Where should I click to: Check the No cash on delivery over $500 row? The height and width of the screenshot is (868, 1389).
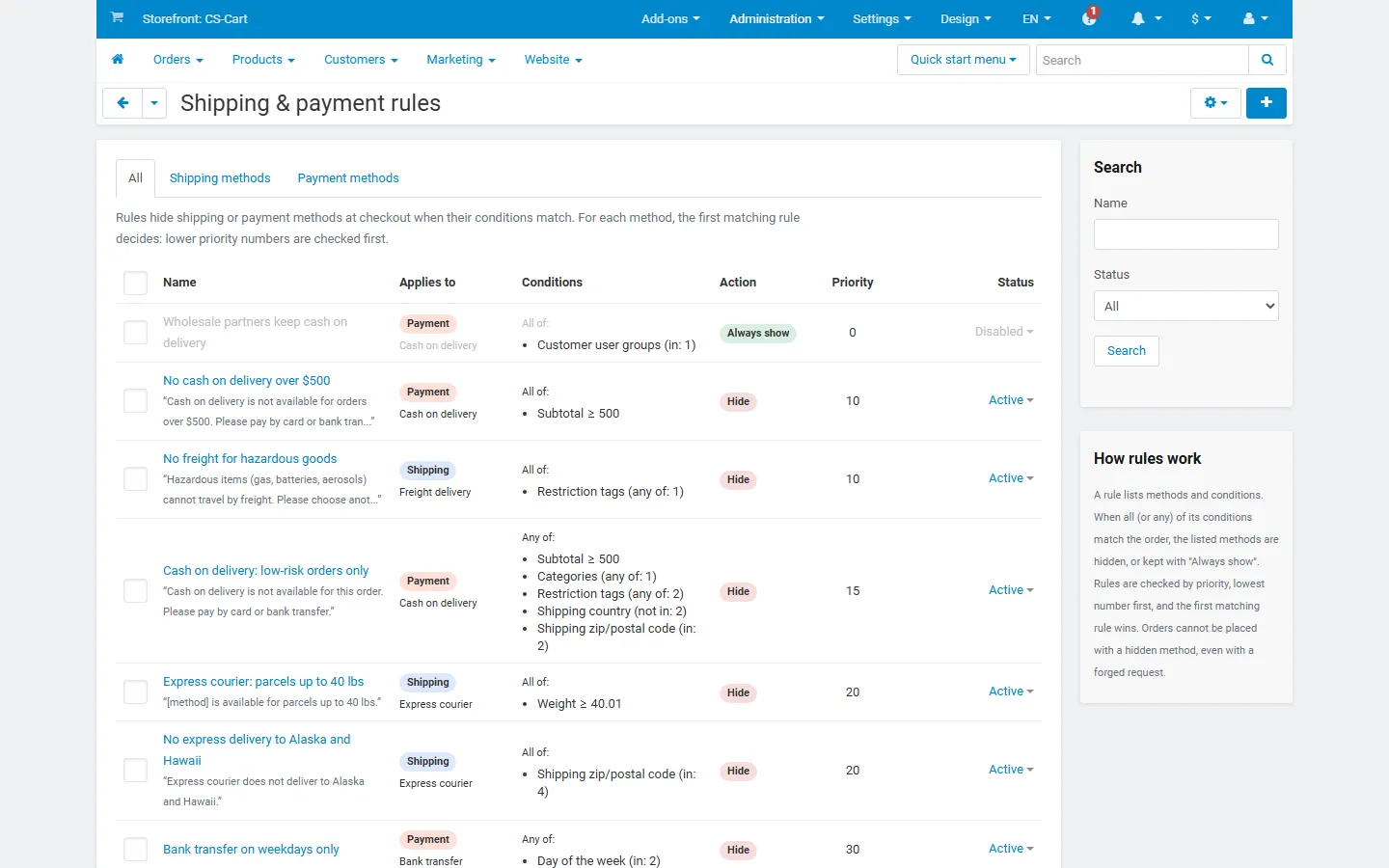(136, 401)
